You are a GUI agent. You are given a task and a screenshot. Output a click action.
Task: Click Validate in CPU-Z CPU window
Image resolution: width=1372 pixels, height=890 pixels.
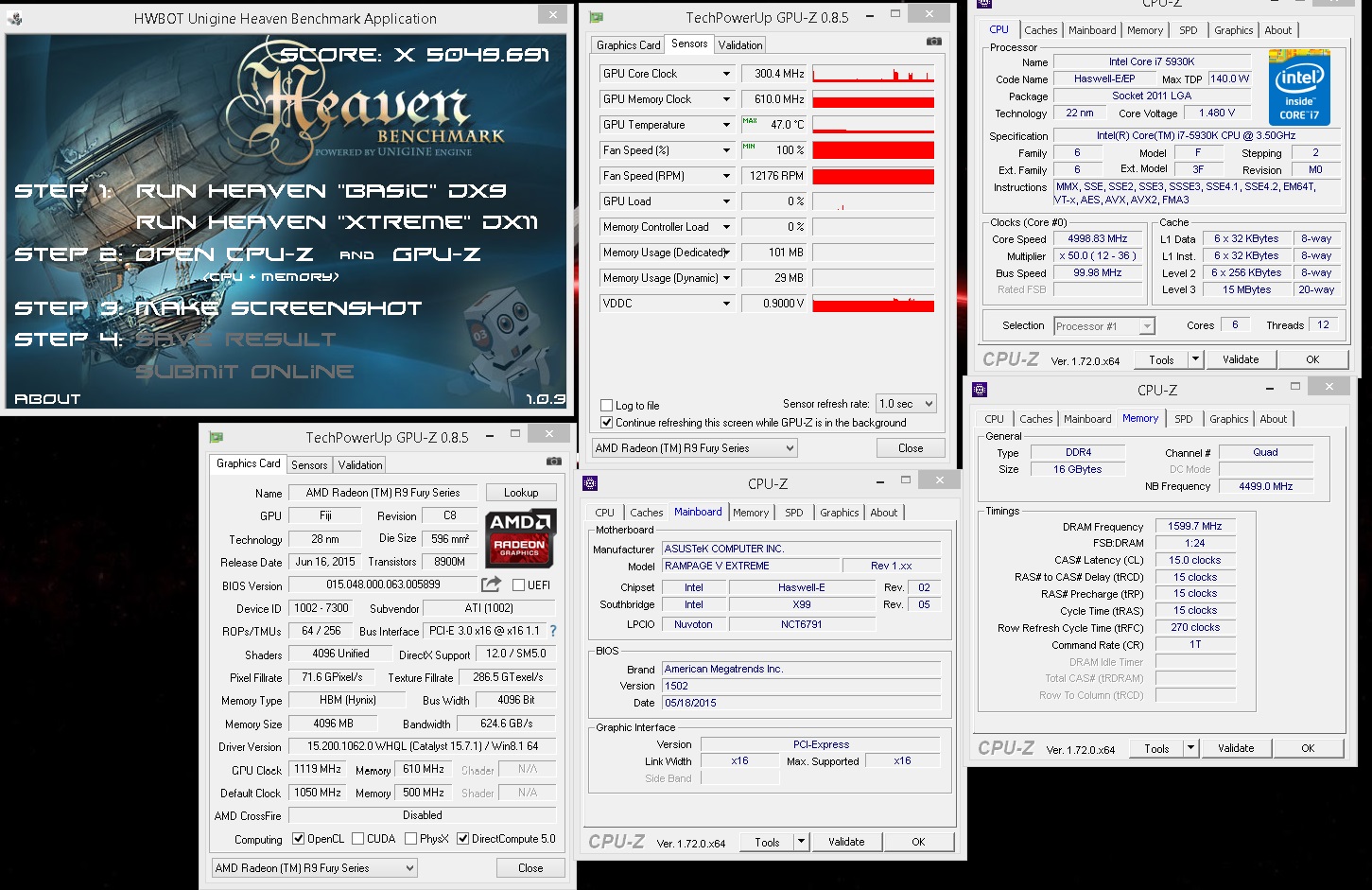pos(1241,359)
